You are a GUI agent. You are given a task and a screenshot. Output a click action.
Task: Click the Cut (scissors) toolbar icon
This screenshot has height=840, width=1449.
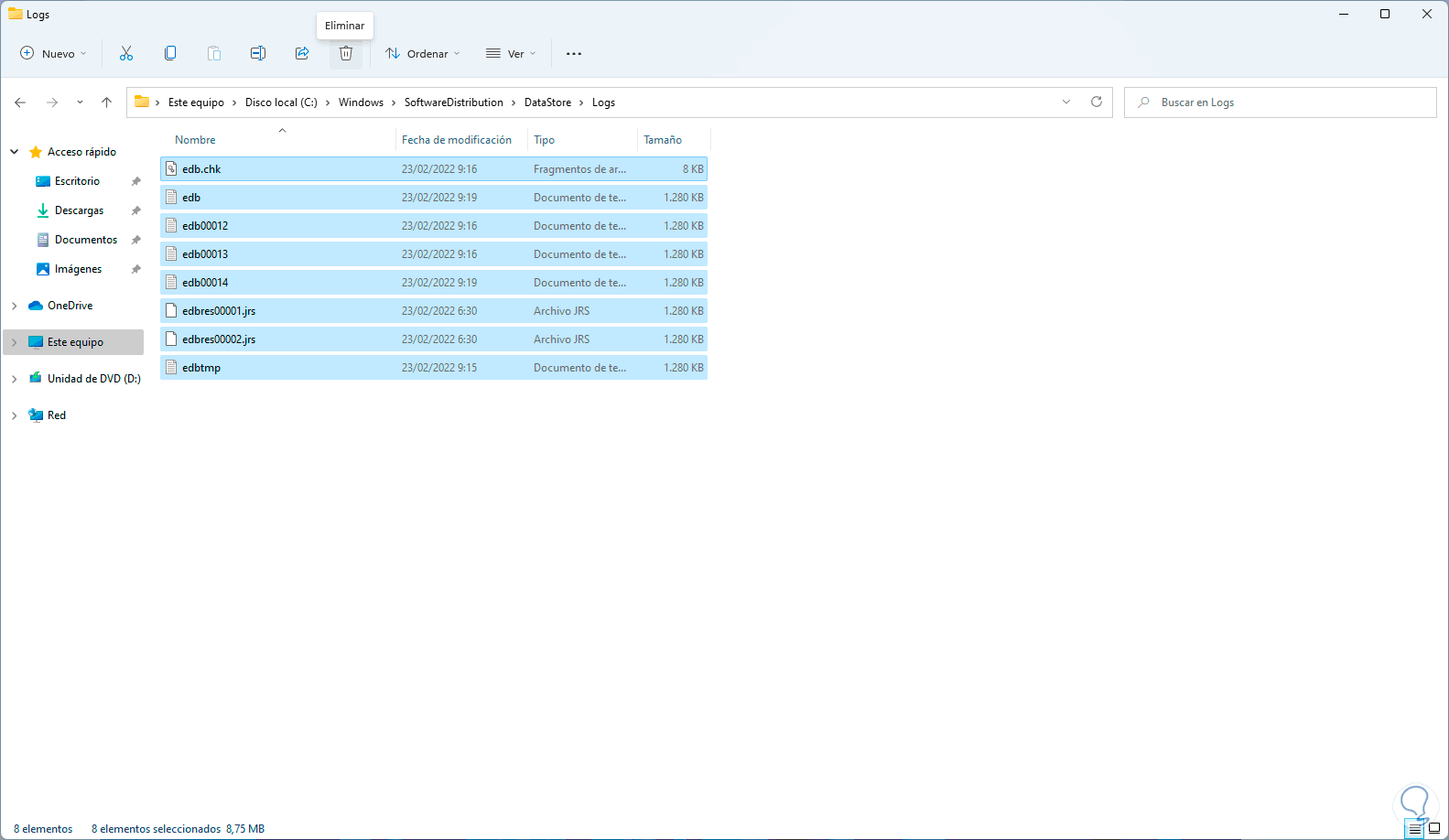pos(126,54)
